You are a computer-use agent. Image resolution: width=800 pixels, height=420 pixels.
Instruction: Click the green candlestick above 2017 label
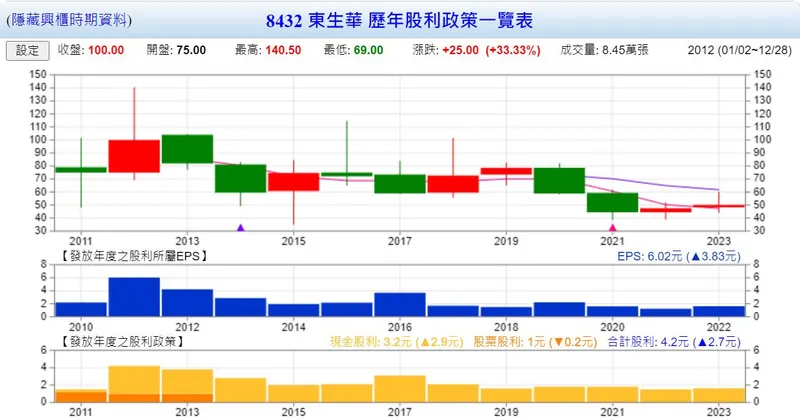pyautogui.click(x=400, y=184)
